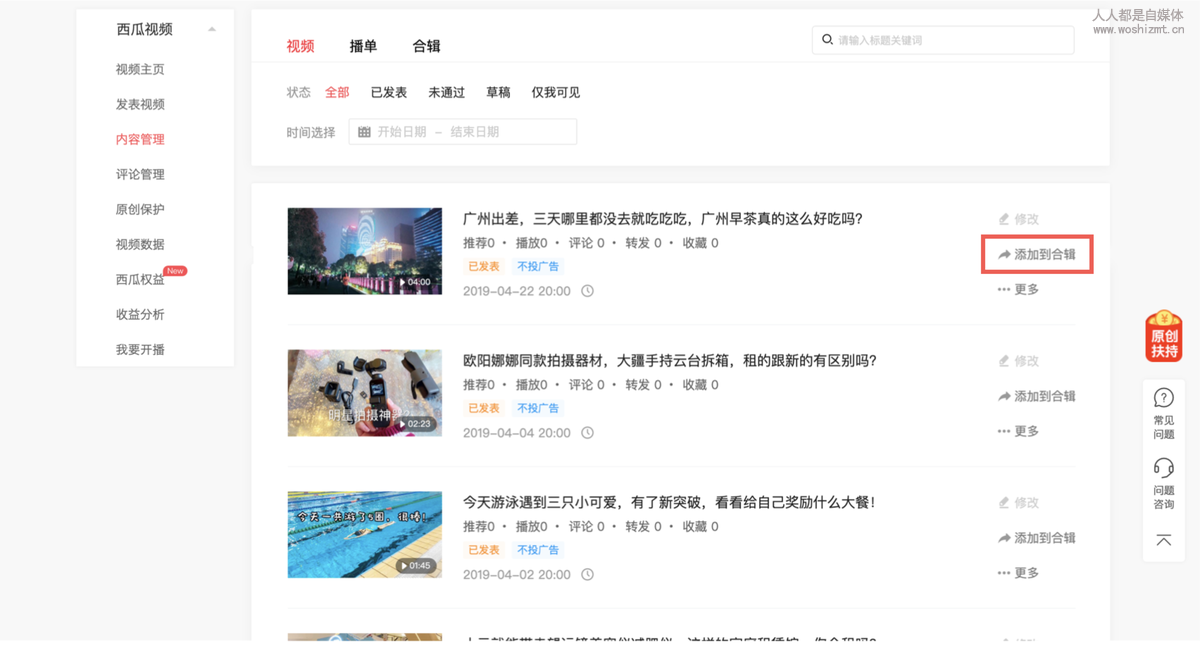Open the 今天游泳 video thumbnail
This screenshot has width=1200, height=645.
coord(365,535)
